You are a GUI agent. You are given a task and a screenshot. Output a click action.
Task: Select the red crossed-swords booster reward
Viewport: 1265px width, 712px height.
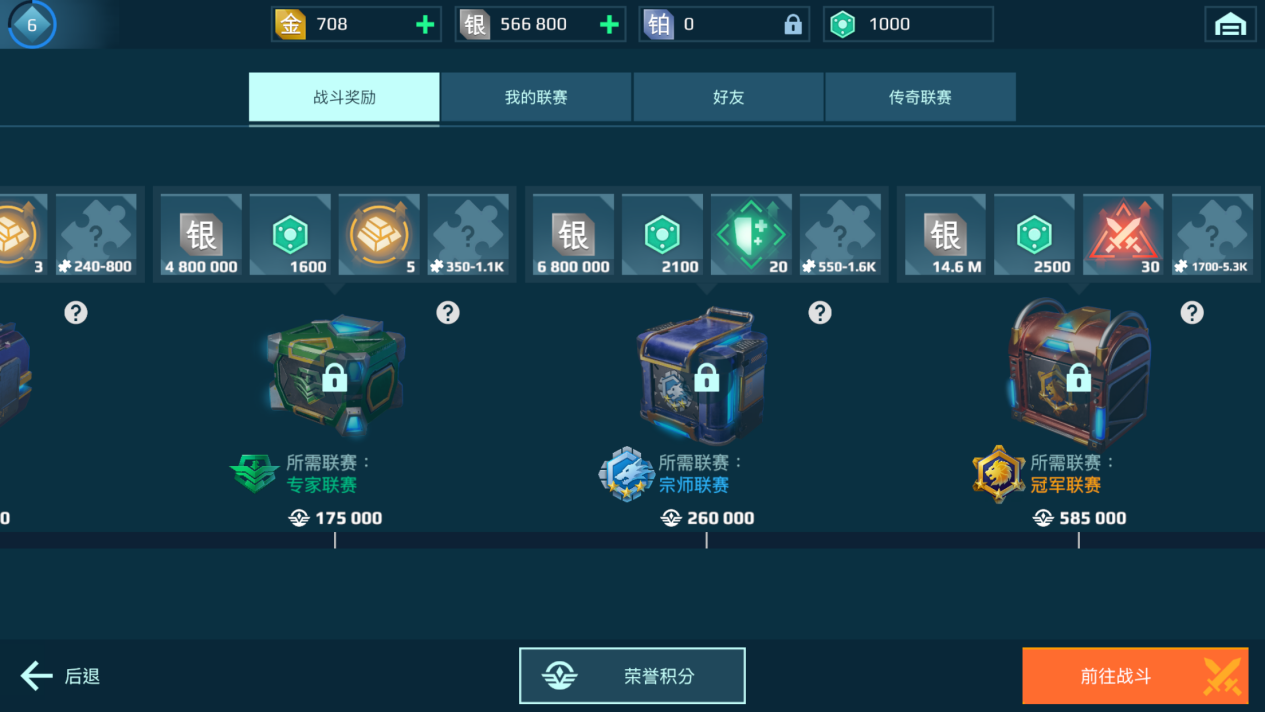(1123, 235)
